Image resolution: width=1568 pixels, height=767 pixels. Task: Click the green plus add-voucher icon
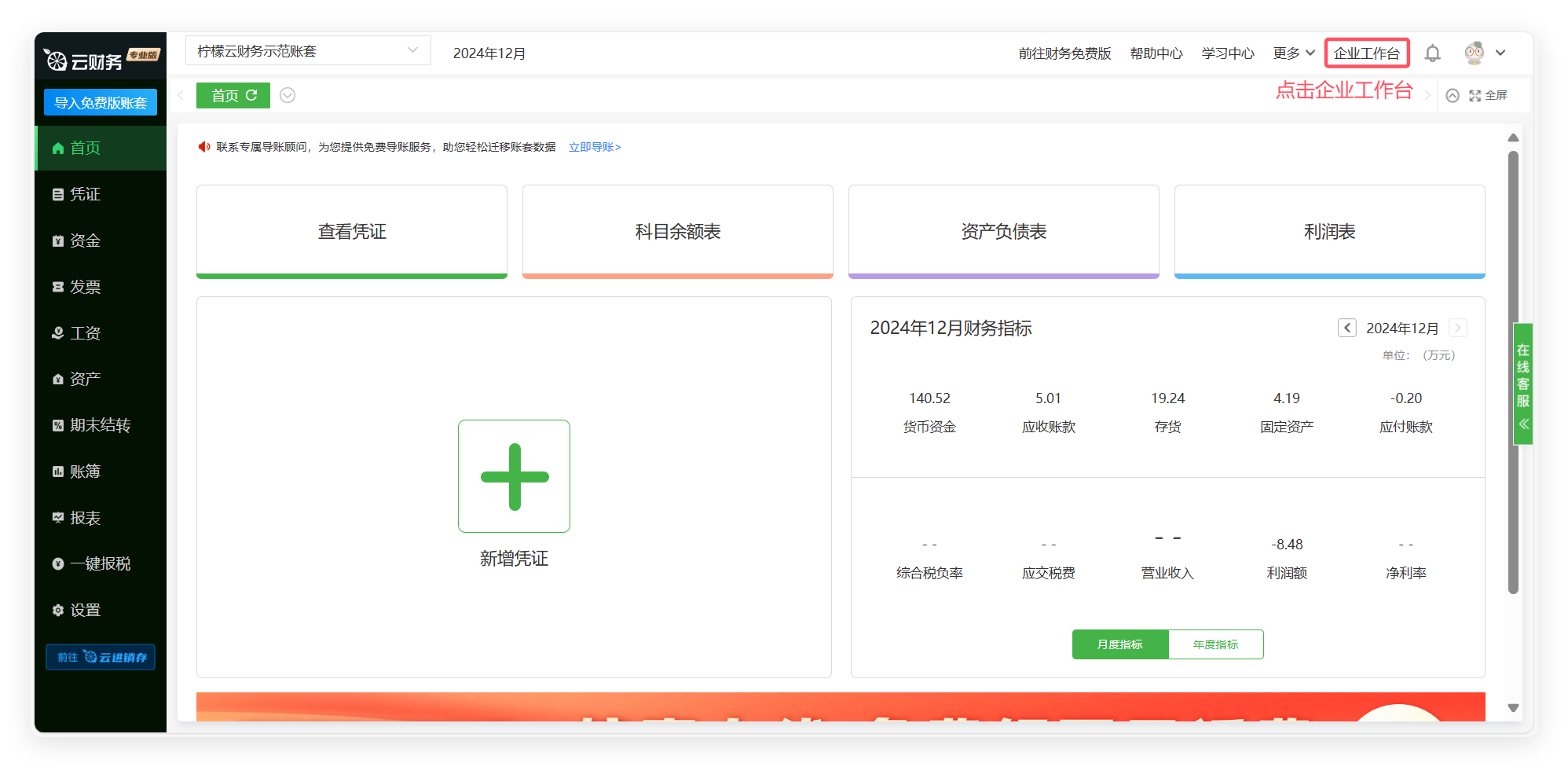coord(515,476)
